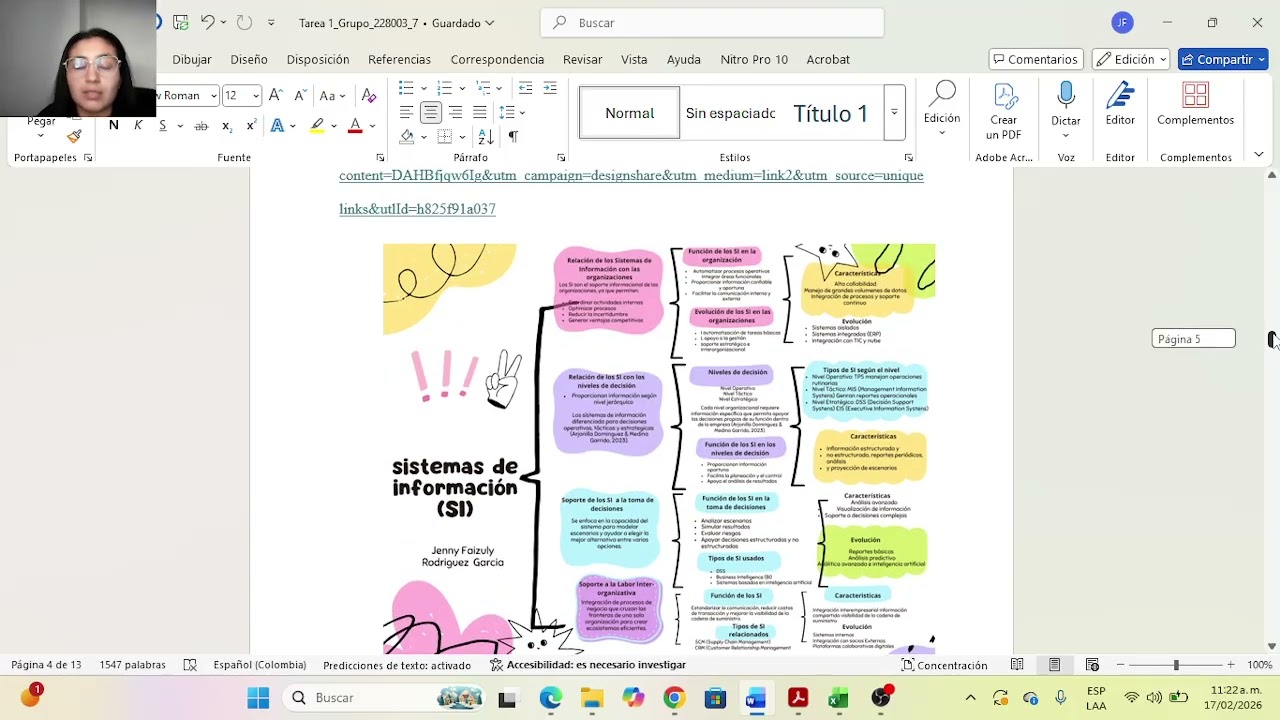Open the Nitro Pro 10 tab
The height and width of the screenshot is (720, 1280).
point(754,59)
